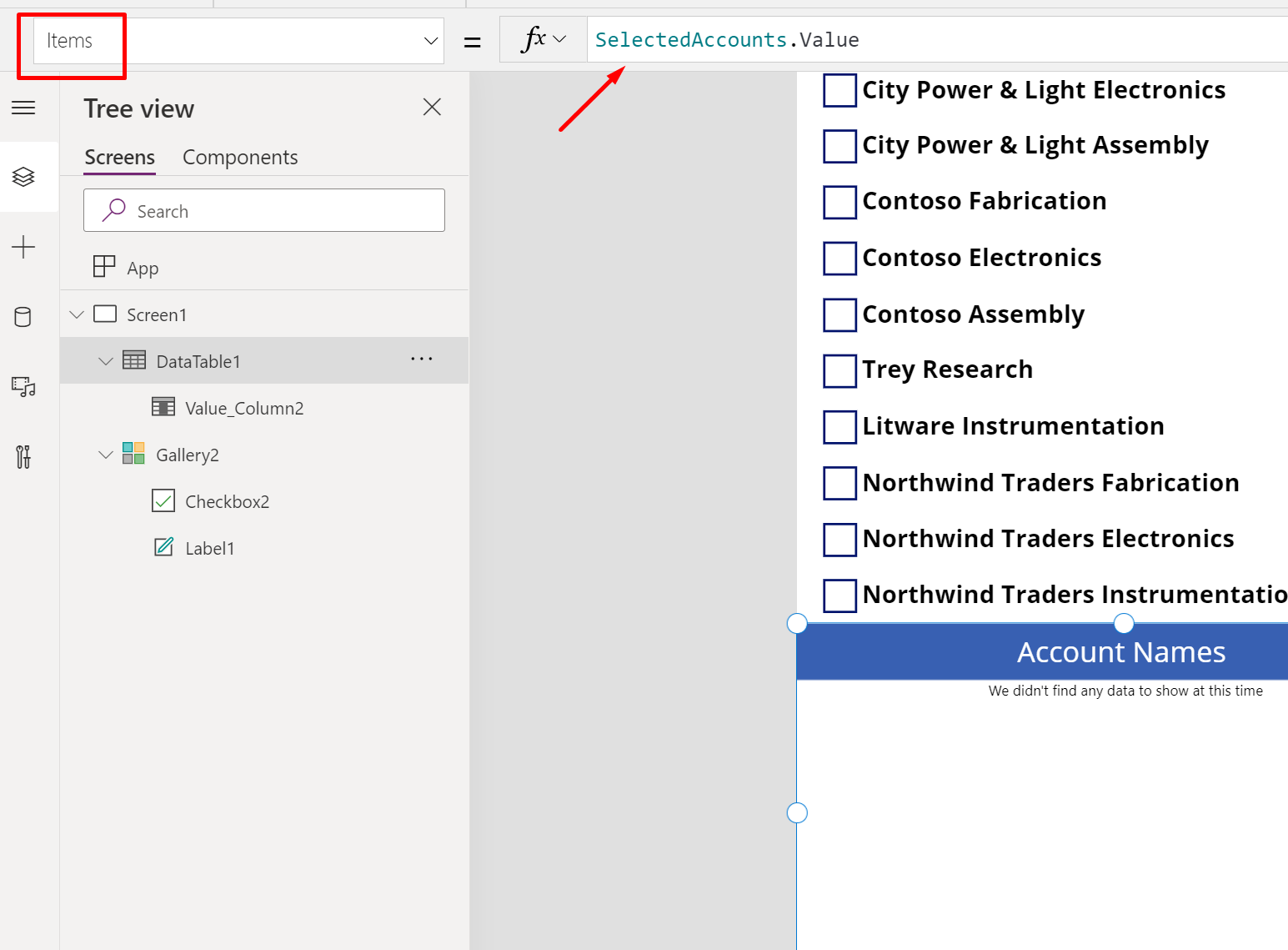Click into the formula bar text
Viewport: 1288px width, 950px height.
[x=727, y=39]
